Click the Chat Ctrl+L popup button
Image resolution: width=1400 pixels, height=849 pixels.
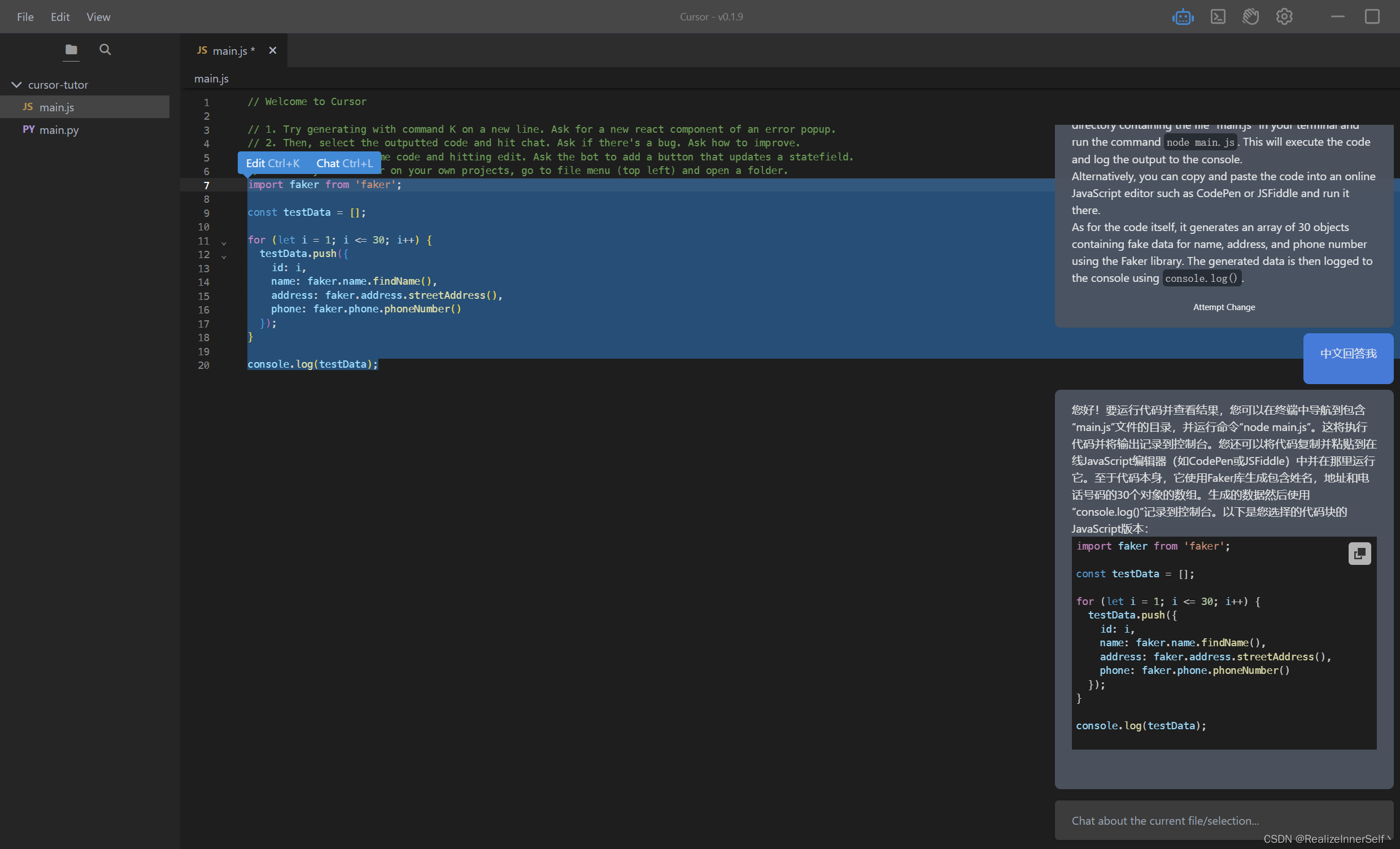pyautogui.click(x=344, y=163)
